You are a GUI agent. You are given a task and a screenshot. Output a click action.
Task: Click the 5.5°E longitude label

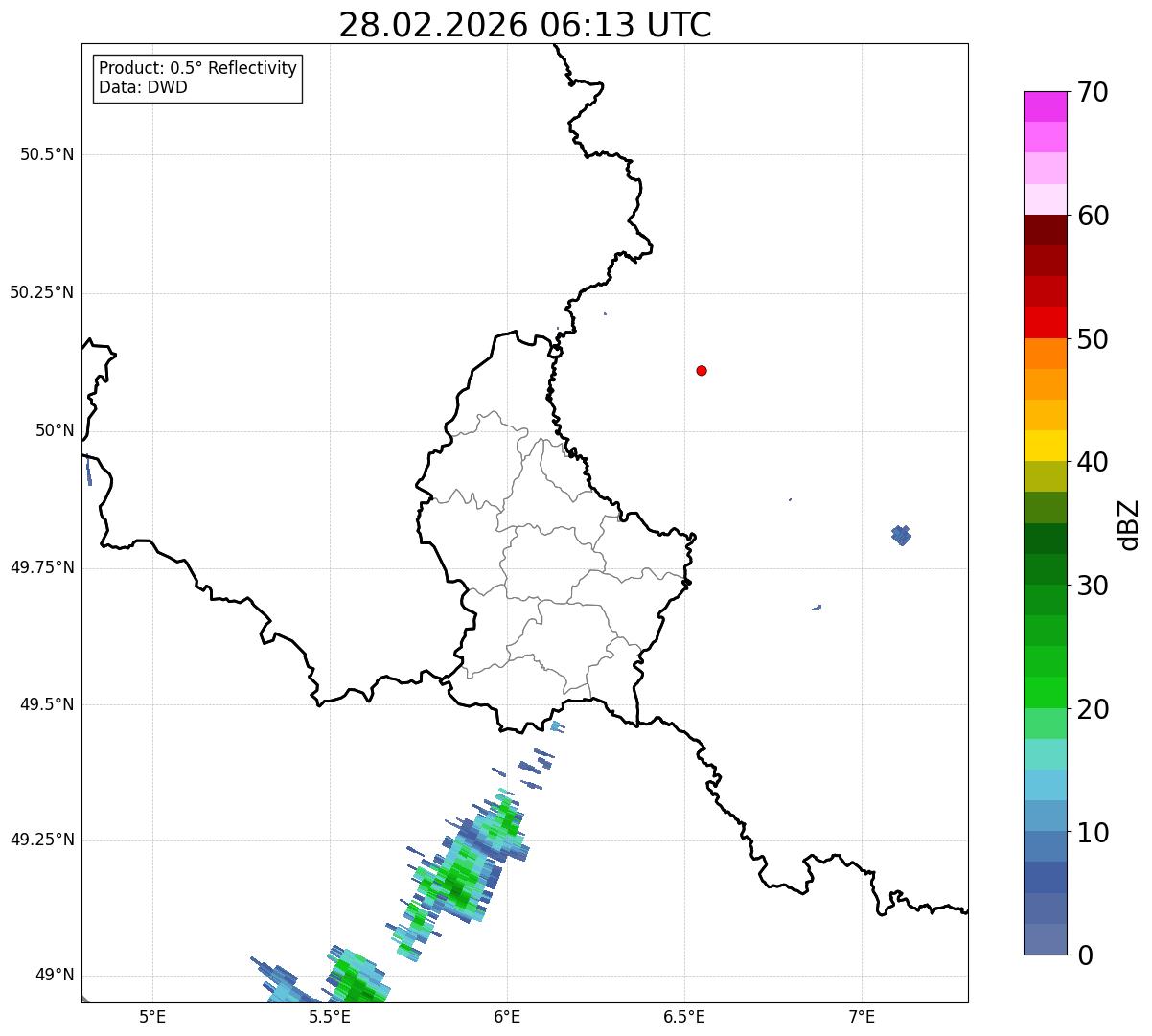[x=330, y=1016]
